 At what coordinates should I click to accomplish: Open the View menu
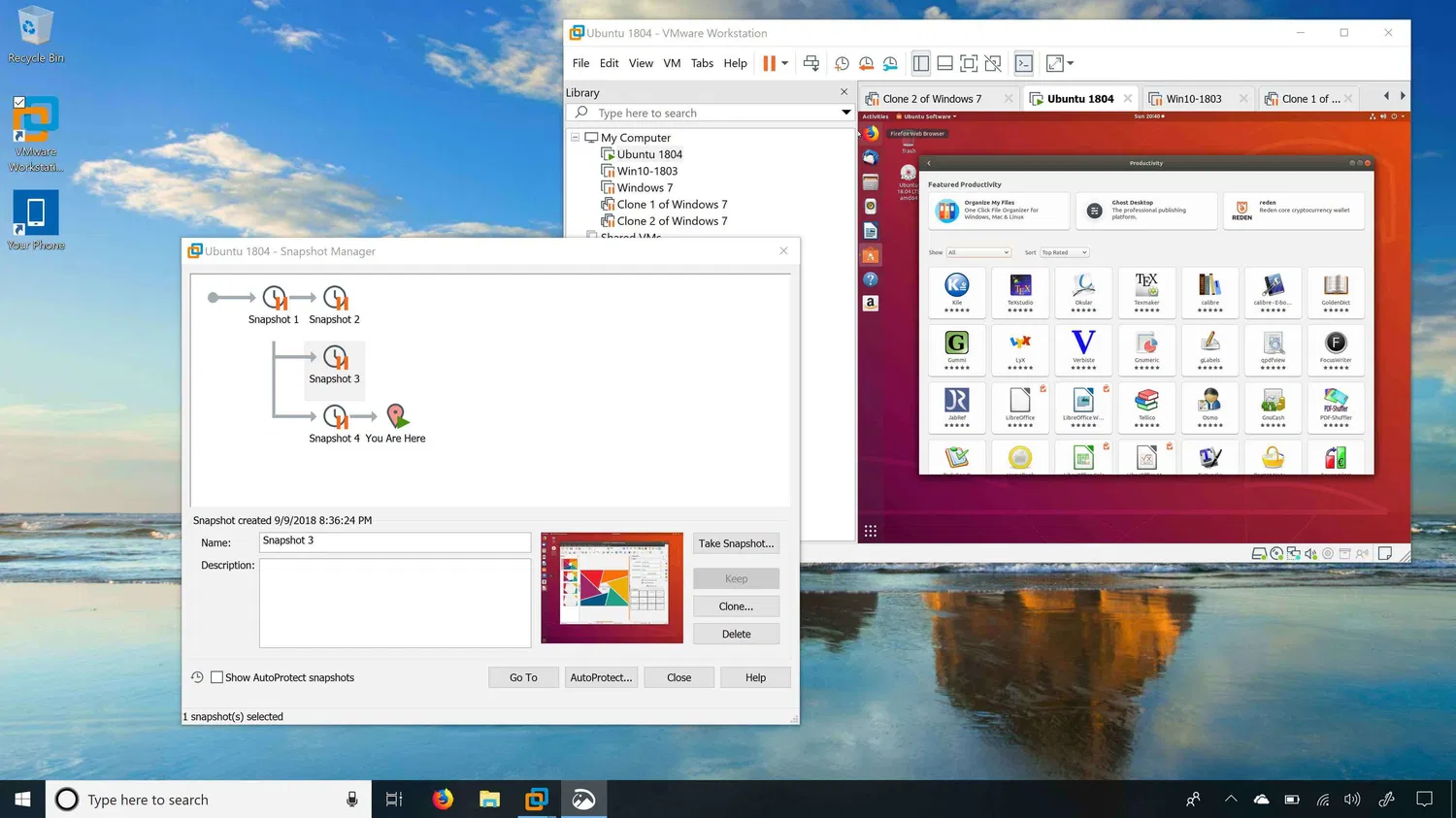click(641, 63)
